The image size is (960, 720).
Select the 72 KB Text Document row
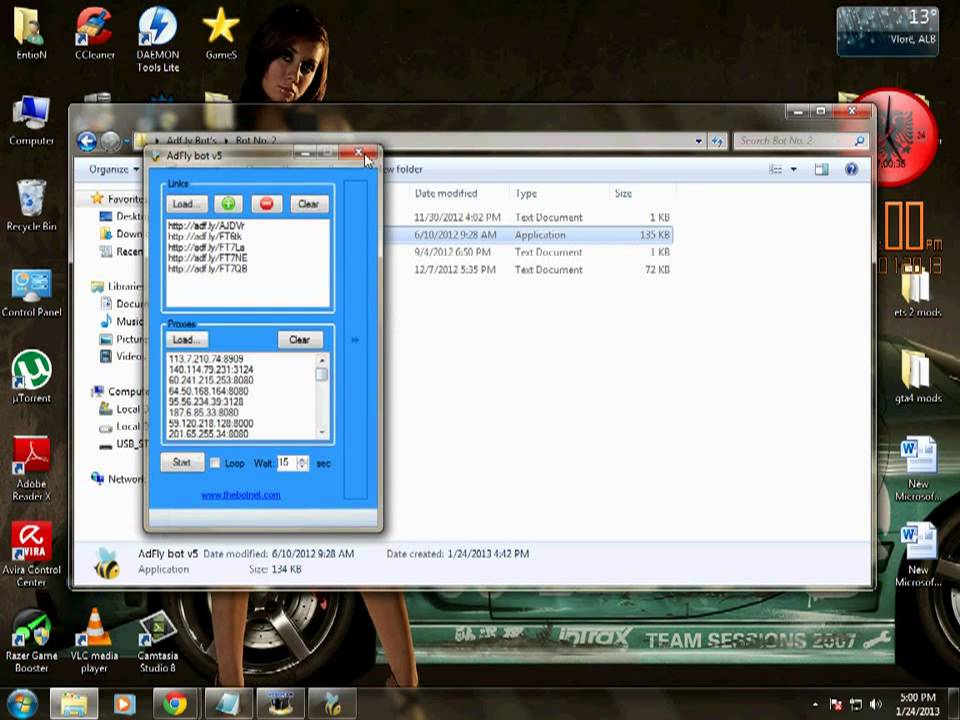pyautogui.click(x=528, y=270)
